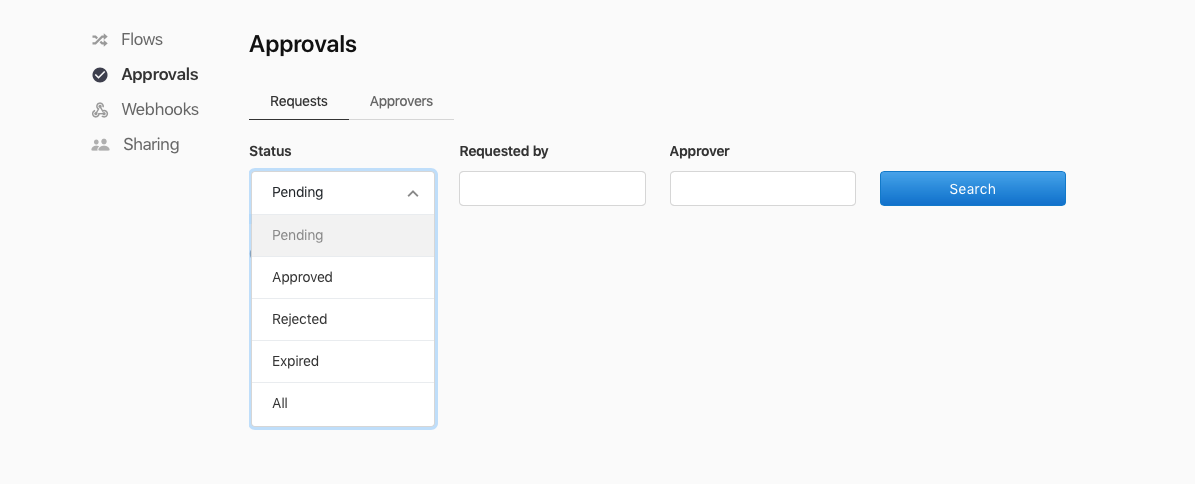
Task: Click the Flows shuffle icon in sidebar
Action: 99,40
